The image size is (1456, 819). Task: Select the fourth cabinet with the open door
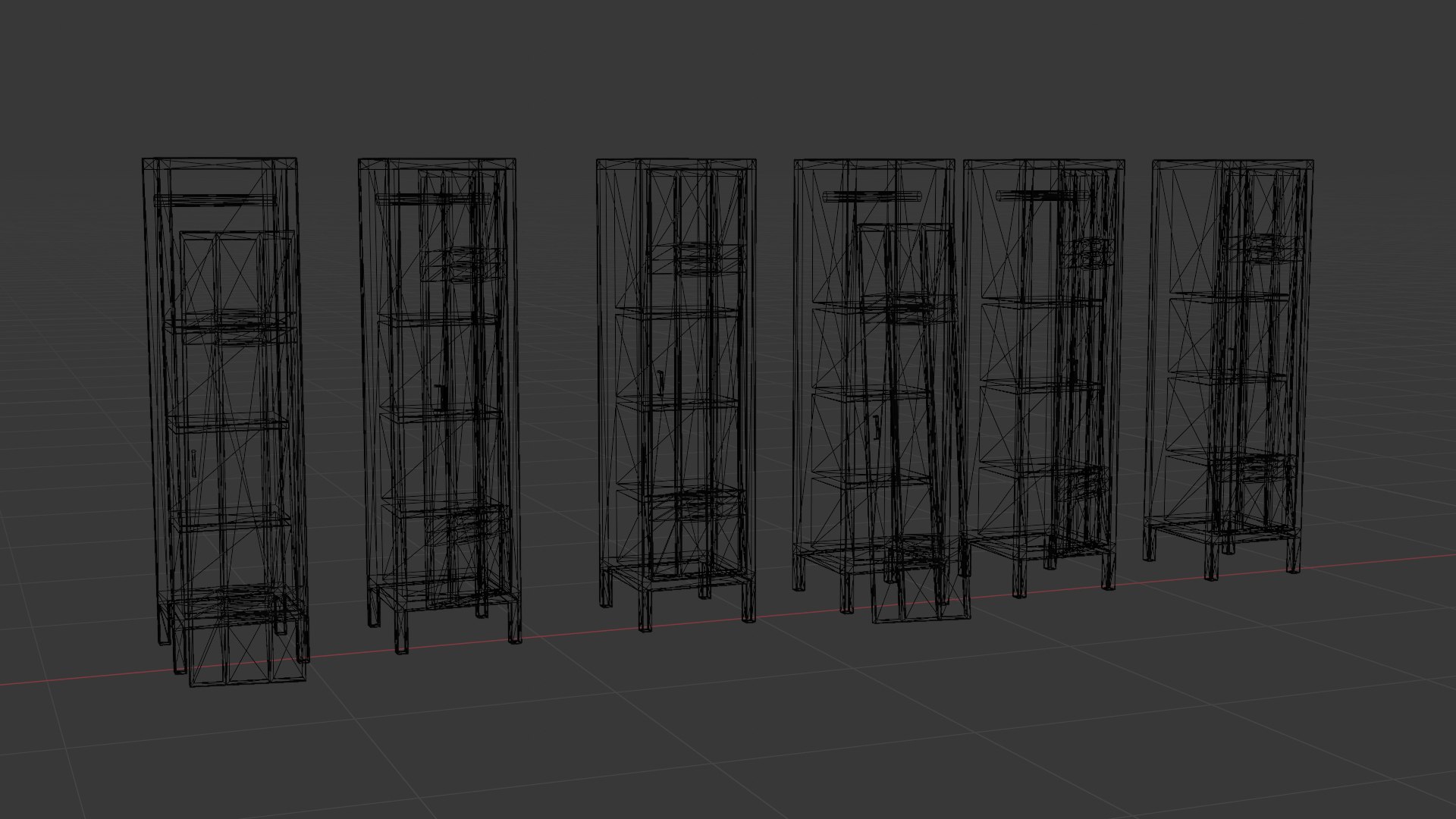(x=881, y=391)
